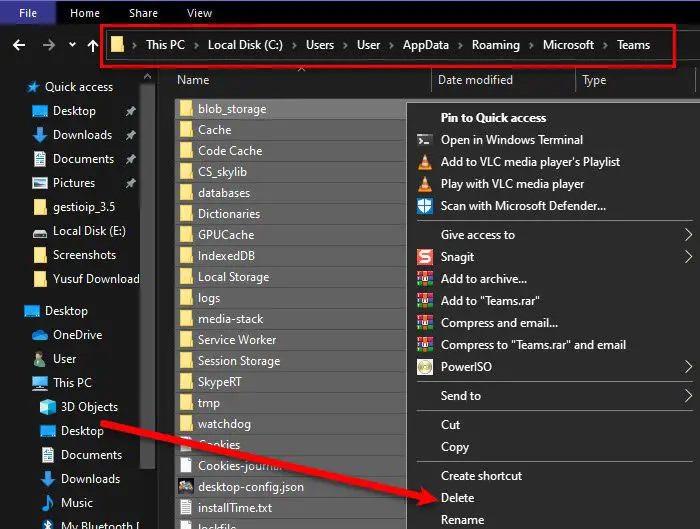700x529 pixels.
Task: Choose Play with VLC media player
Action: point(512,184)
